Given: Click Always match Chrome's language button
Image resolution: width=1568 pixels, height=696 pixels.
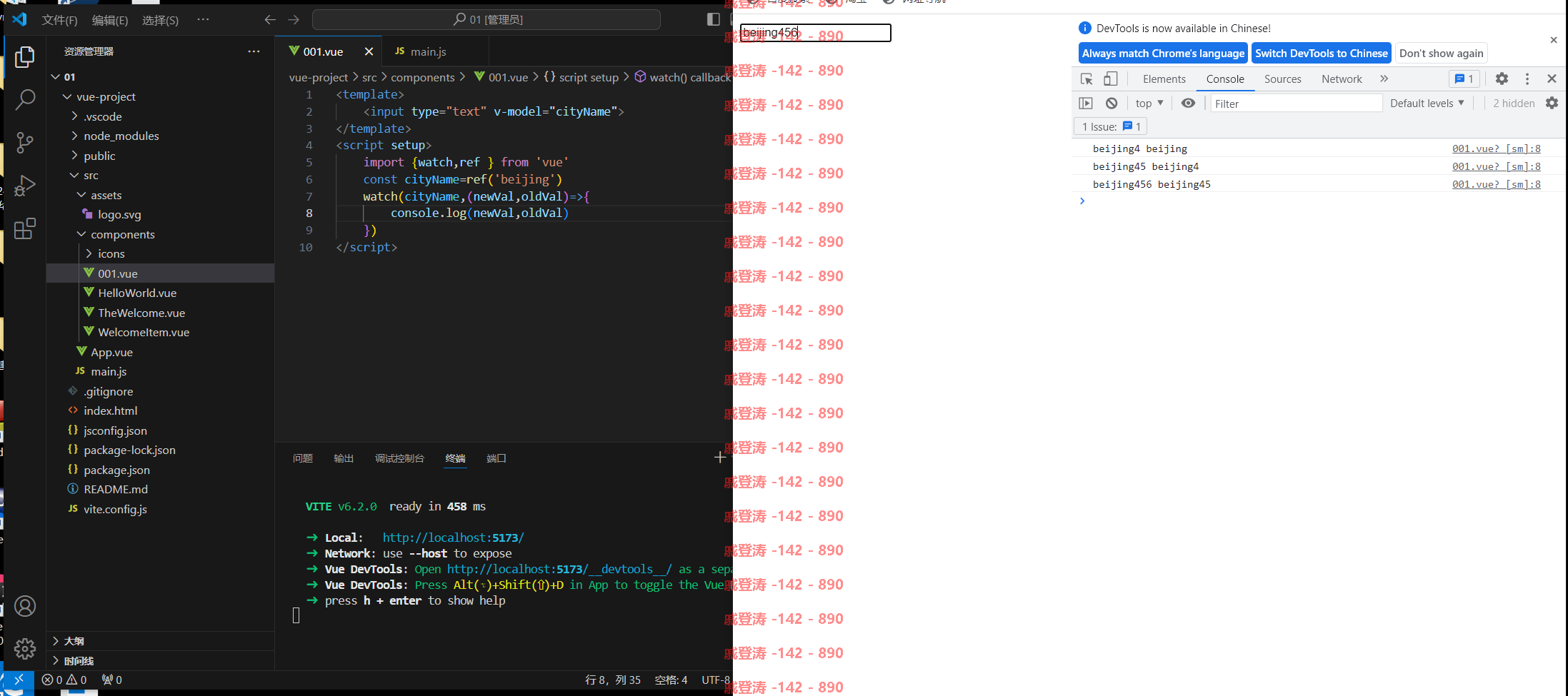Looking at the screenshot, I should [x=1163, y=54].
